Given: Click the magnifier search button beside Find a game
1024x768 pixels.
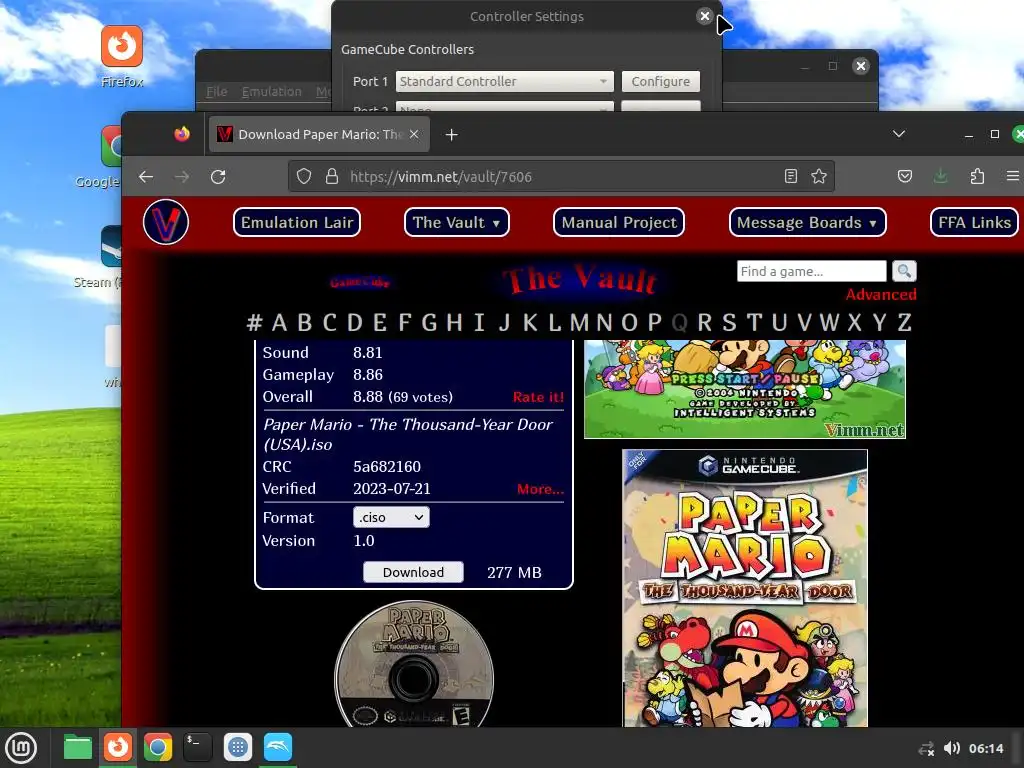Looking at the screenshot, I should (904, 271).
